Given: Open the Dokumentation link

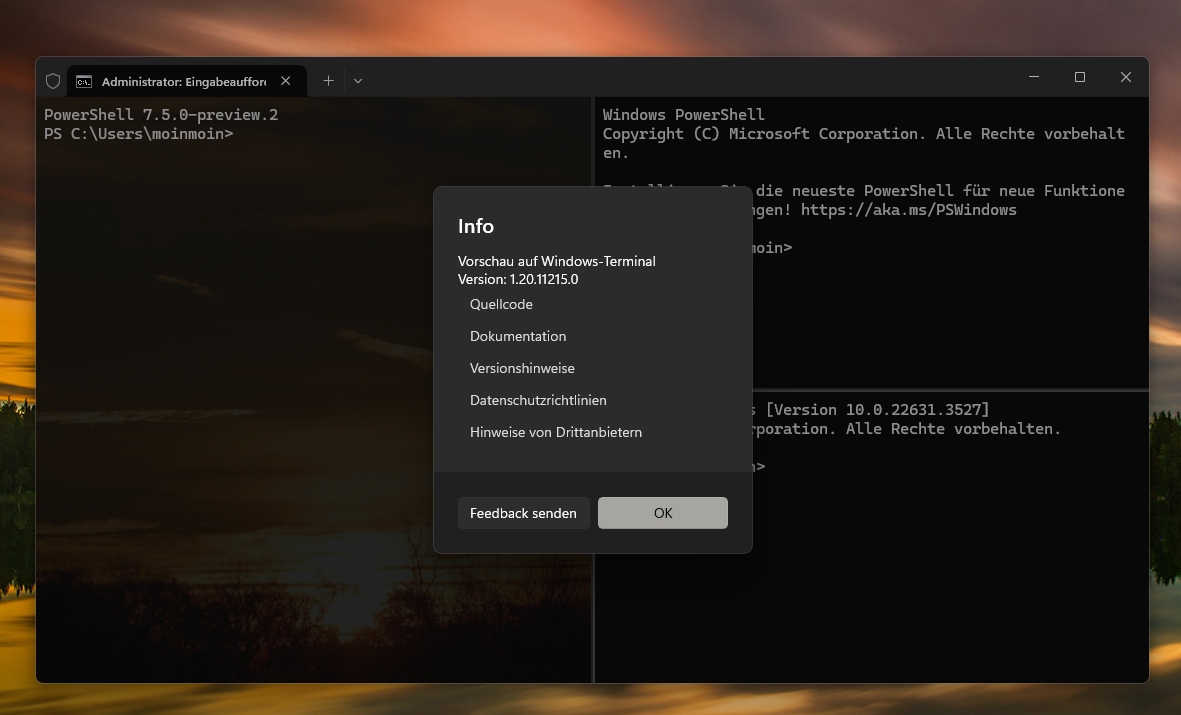Looking at the screenshot, I should click(518, 336).
